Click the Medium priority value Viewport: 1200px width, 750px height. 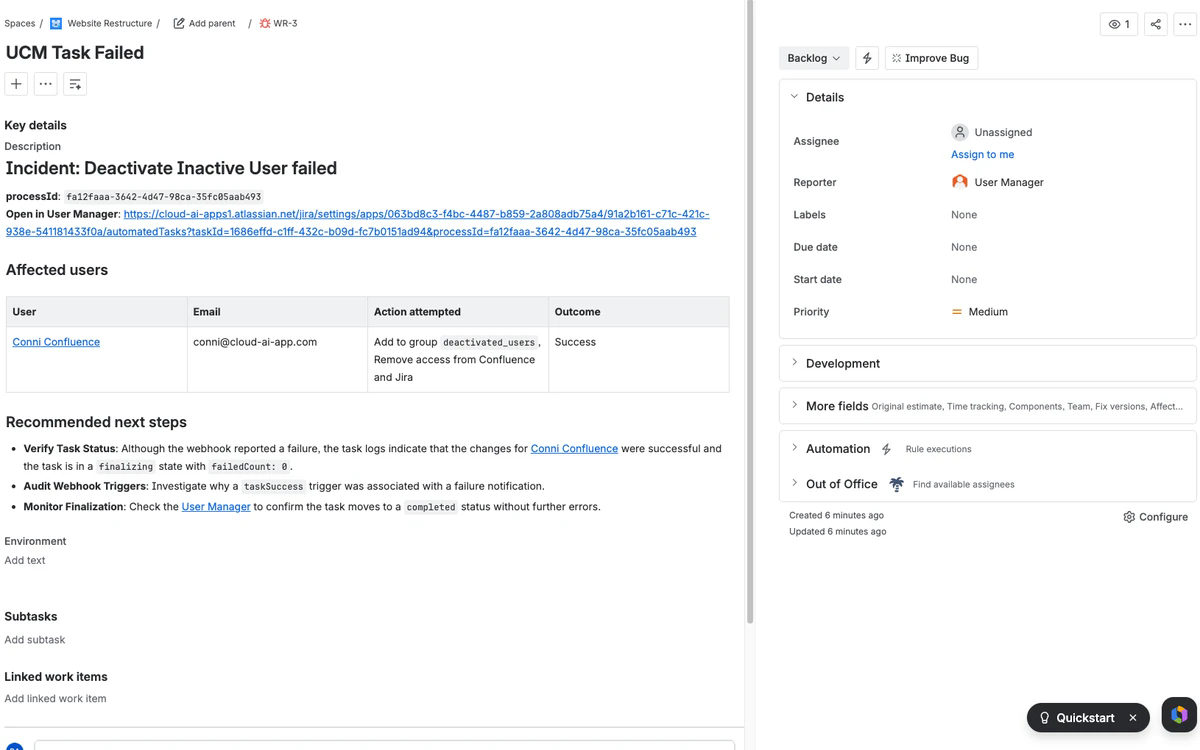(x=988, y=312)
